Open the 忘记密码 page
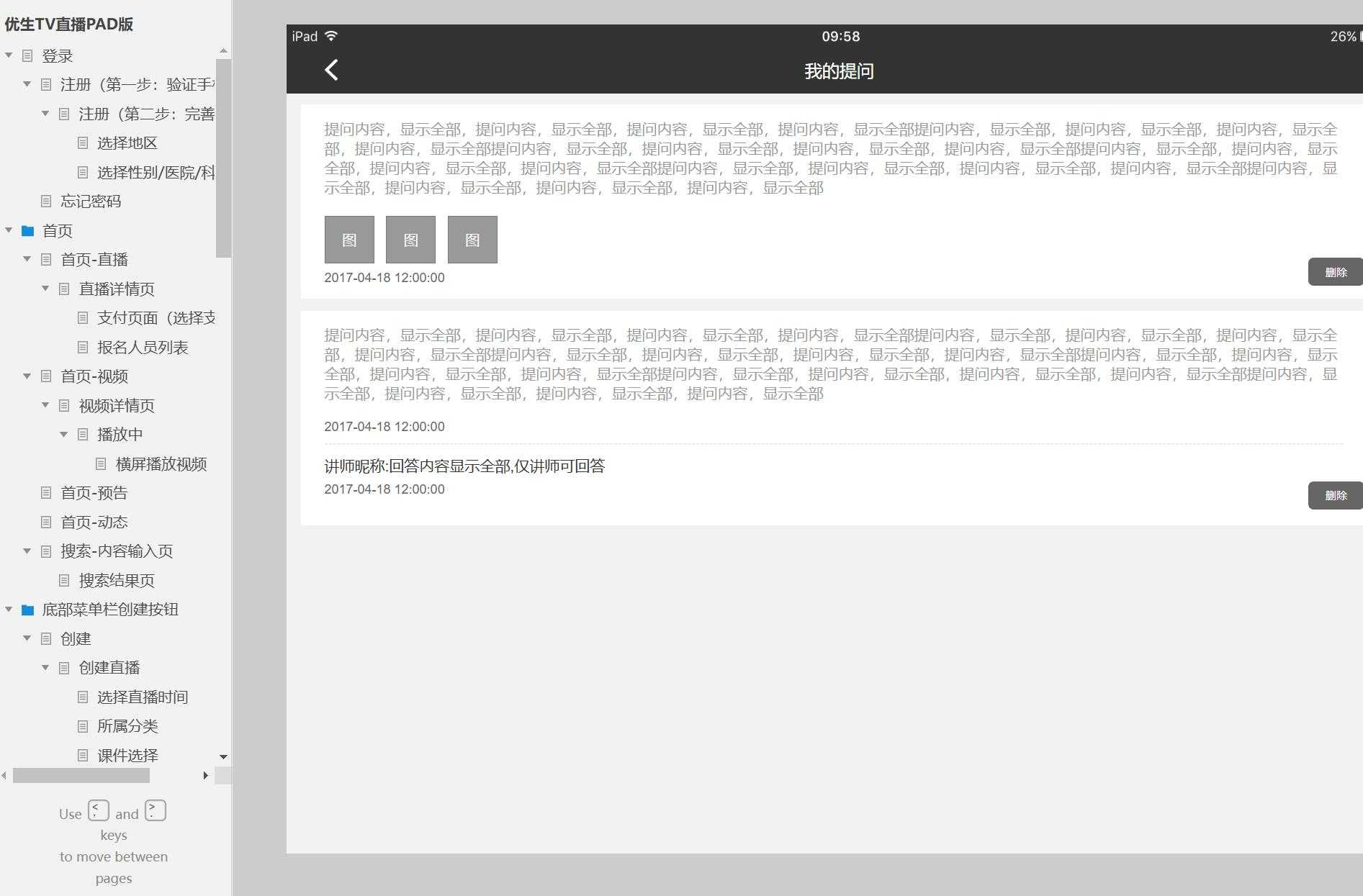Image resolution: width=1363 pixels, height=896 pixels. click(x=91, y=201)
